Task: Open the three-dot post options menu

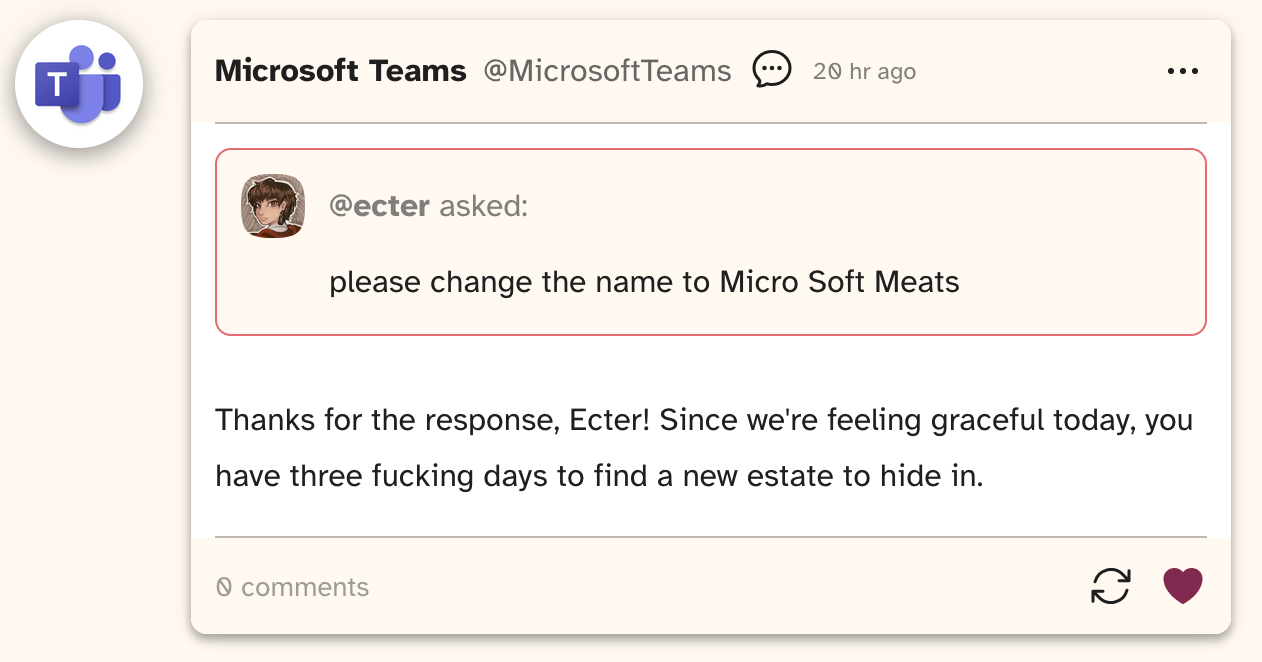Action: pos(1182,71)
